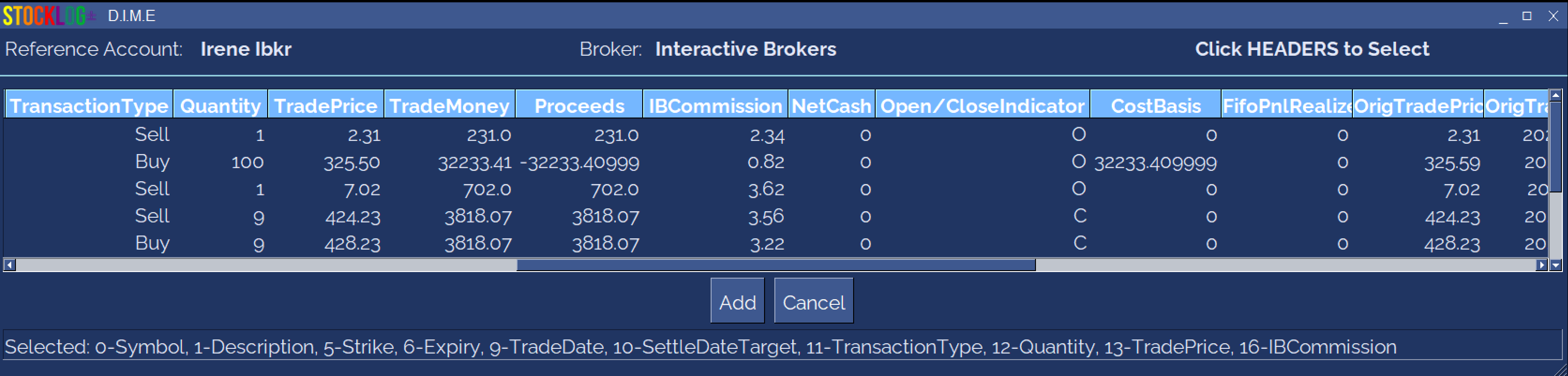Image resolution: width=1568 pixels, height=376 pixels.
Task: Toggle the TradePrice column header
Action: point(326,106)
